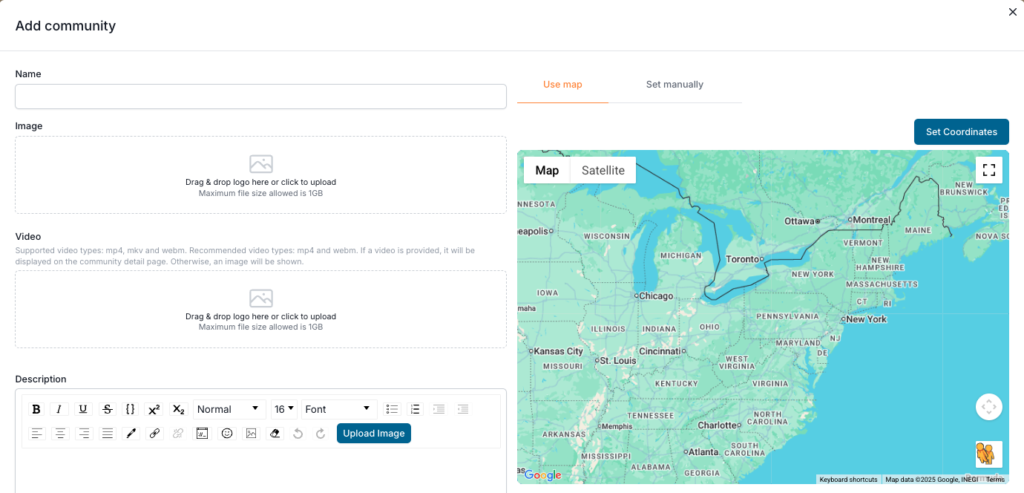
Task: Switch map to Satellite view
Action: [603, 170]
